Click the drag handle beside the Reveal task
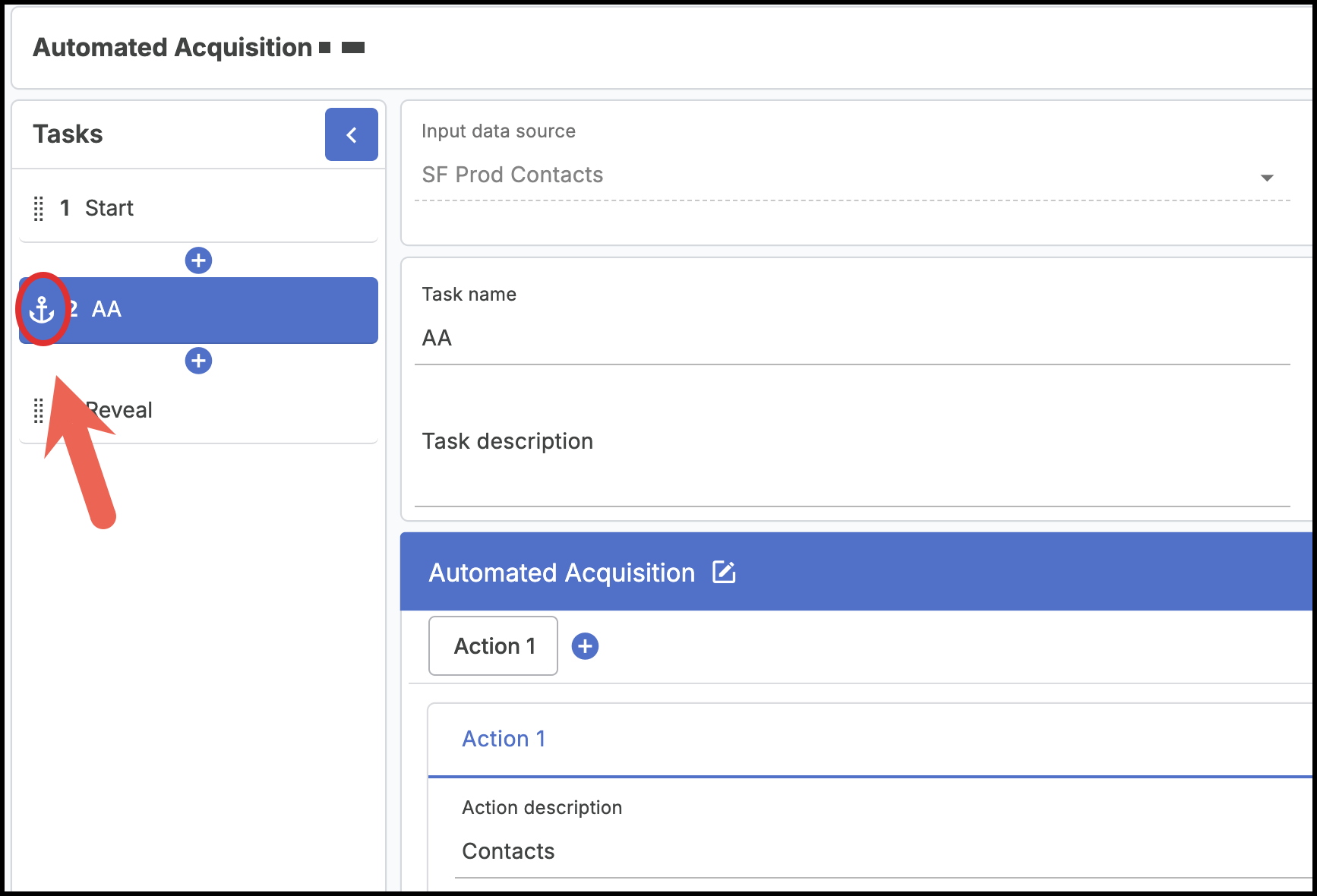1317x896 pixels. click(39, 411)
